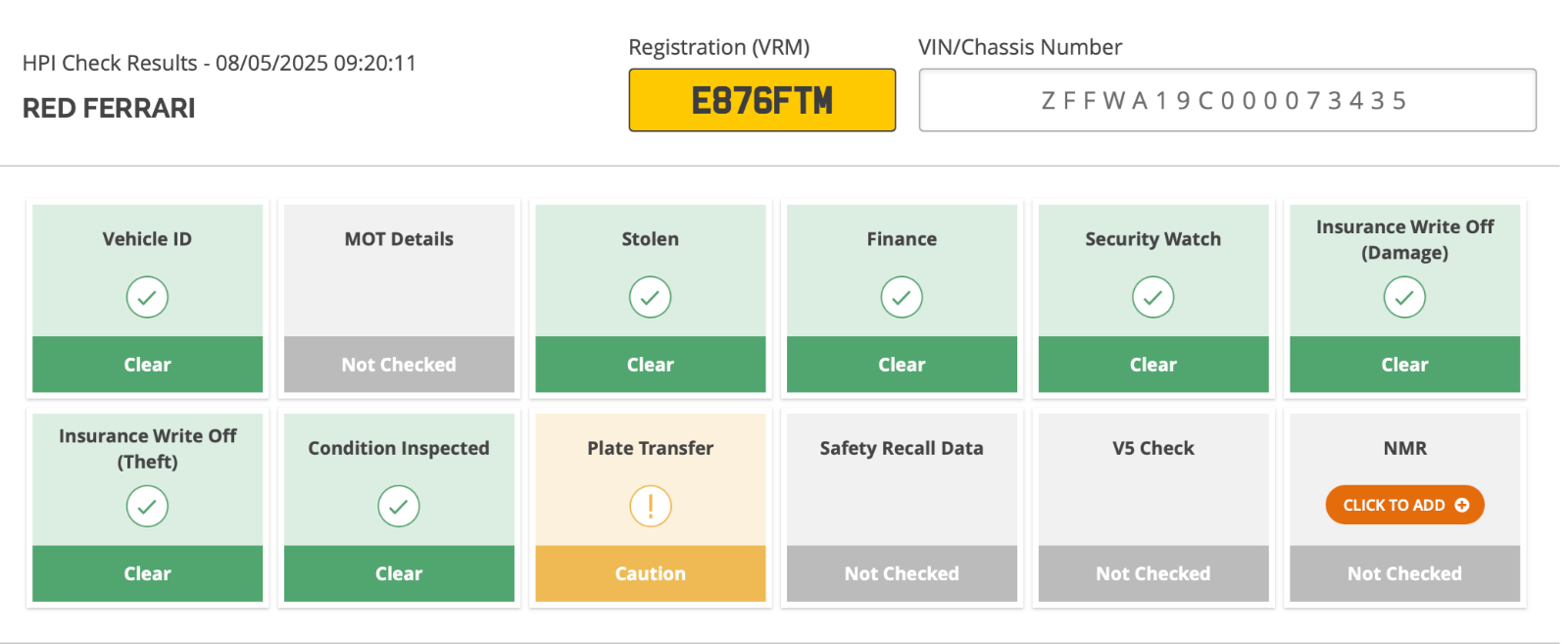Screen dimensions: 1568x644
Task: Click the Security Watch checkmark icon
Action: (1153, 297)
